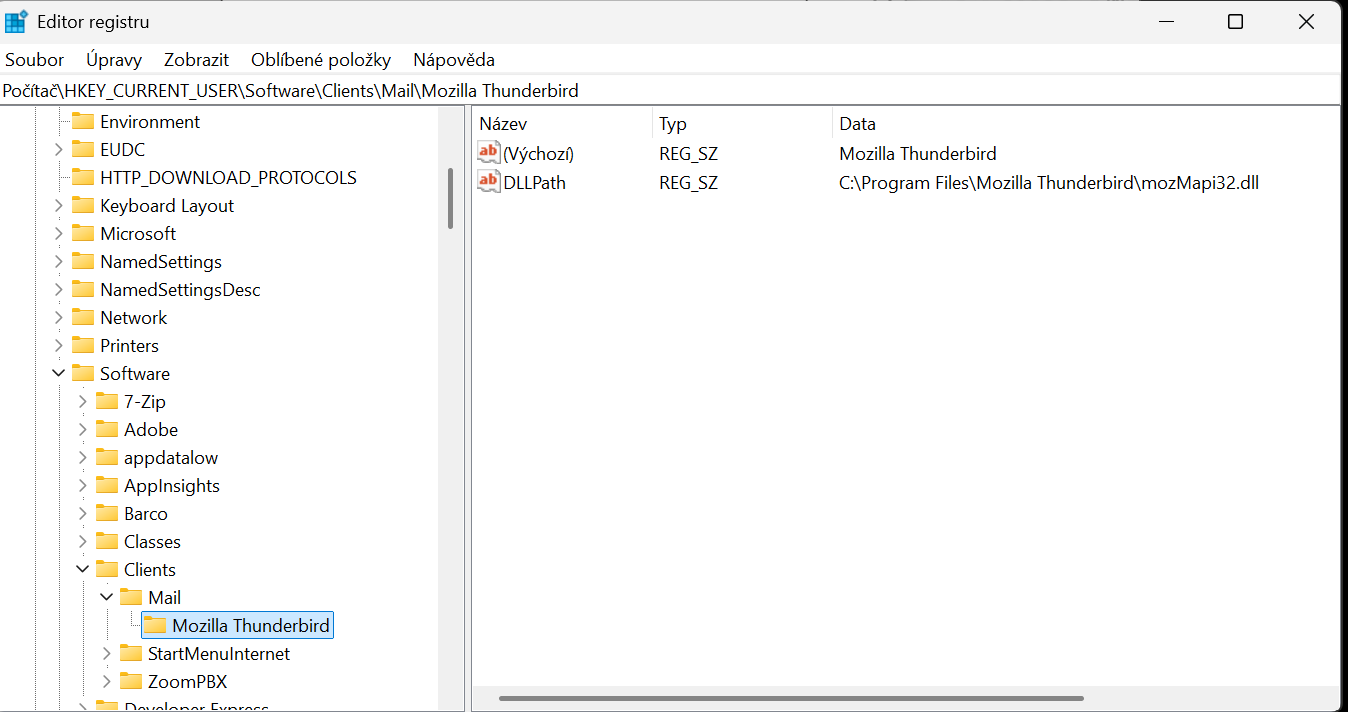The image size is (1348, 712).
Task: Open the Nápověda menu
Action: pos(454,60)
